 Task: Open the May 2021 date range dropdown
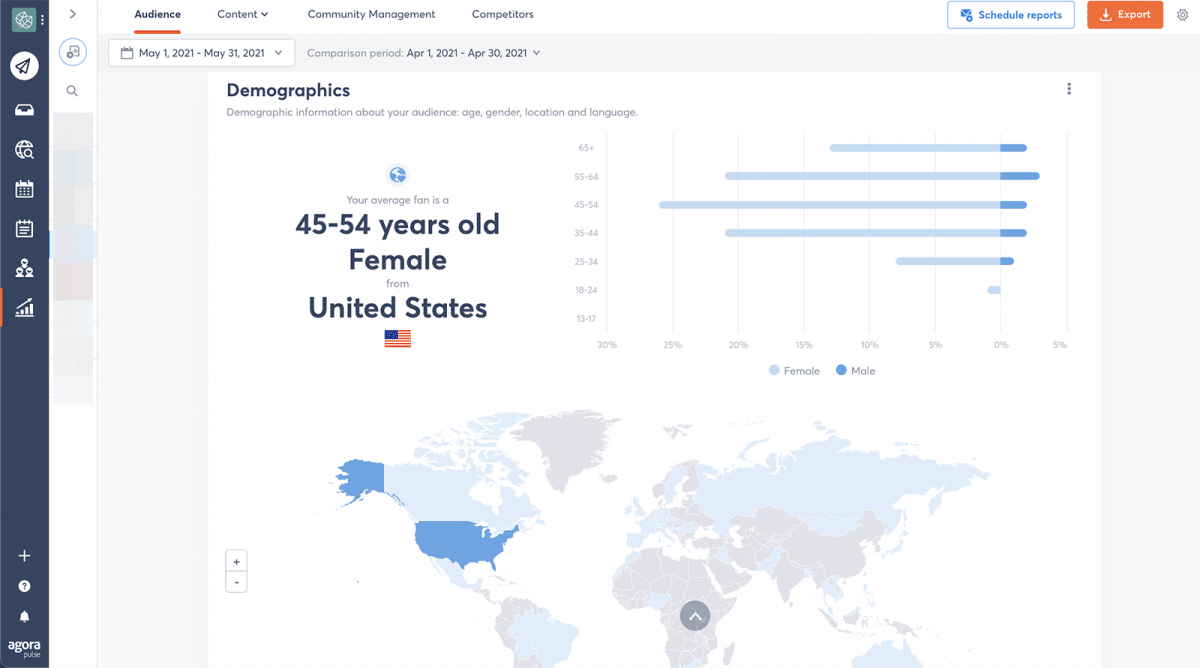[x=202, y=53]
